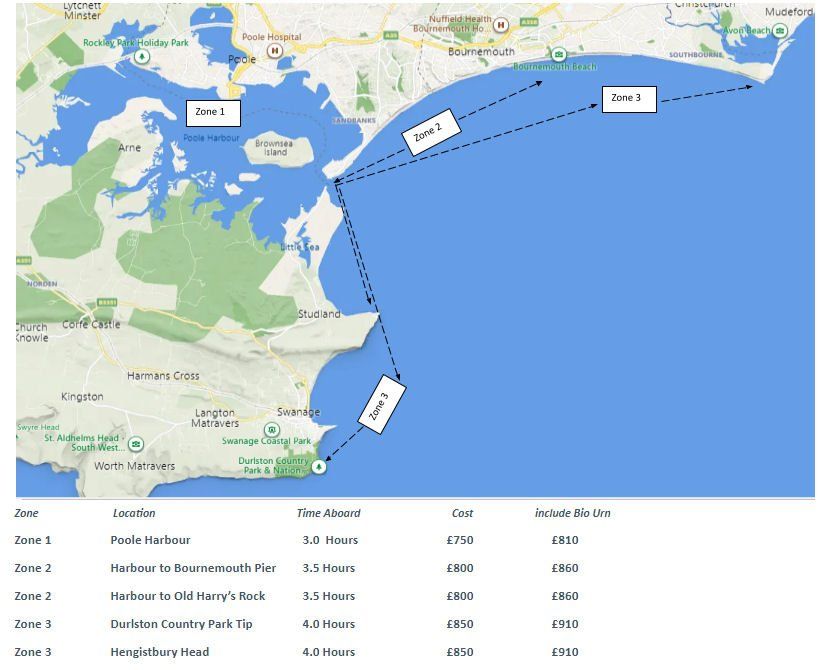Click the Sandbanks map label
The image size is (839, 670).
coord(354,120)
